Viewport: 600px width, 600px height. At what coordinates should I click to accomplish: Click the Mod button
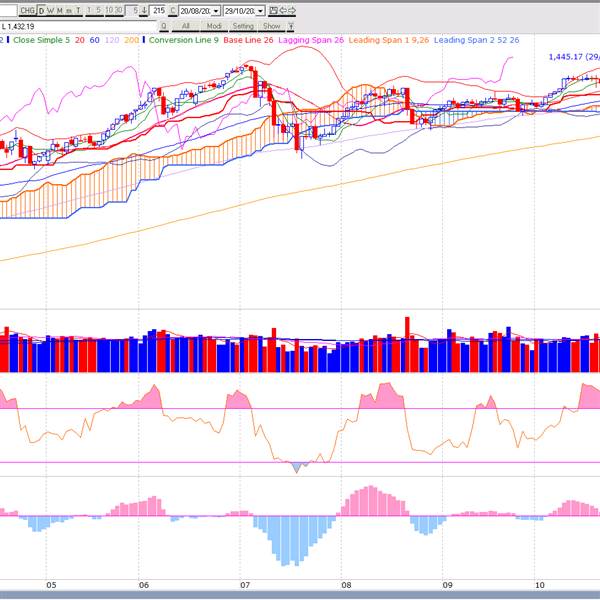[214, 26]
